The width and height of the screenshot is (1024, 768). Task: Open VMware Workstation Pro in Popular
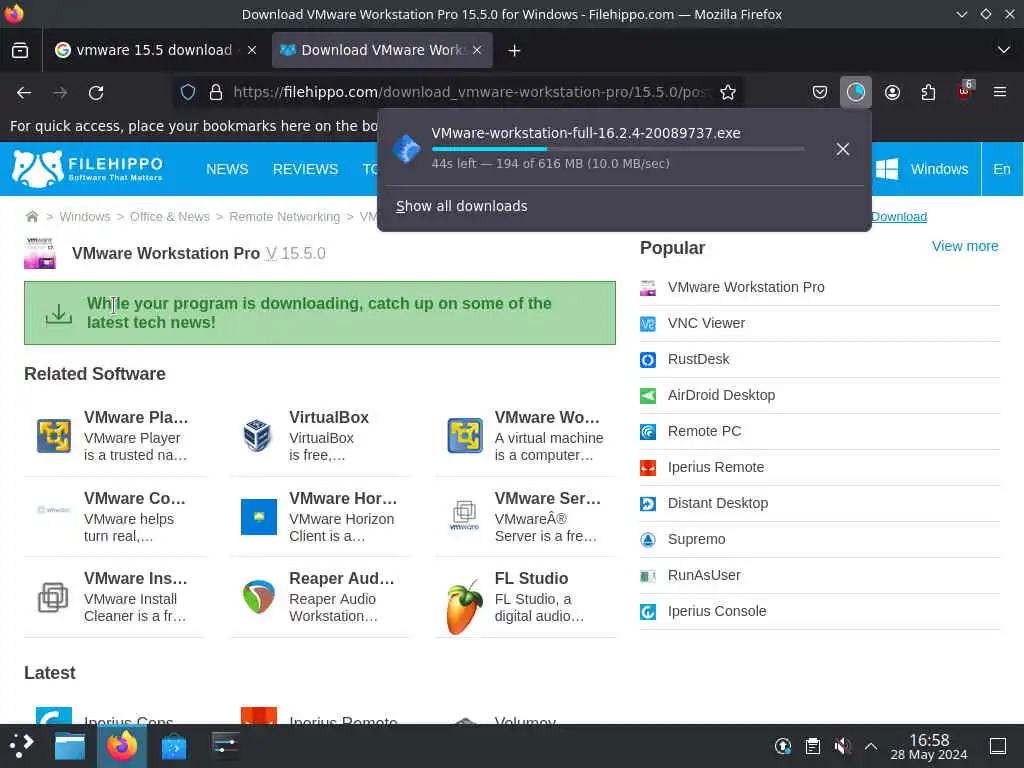(x=745, y=287)
